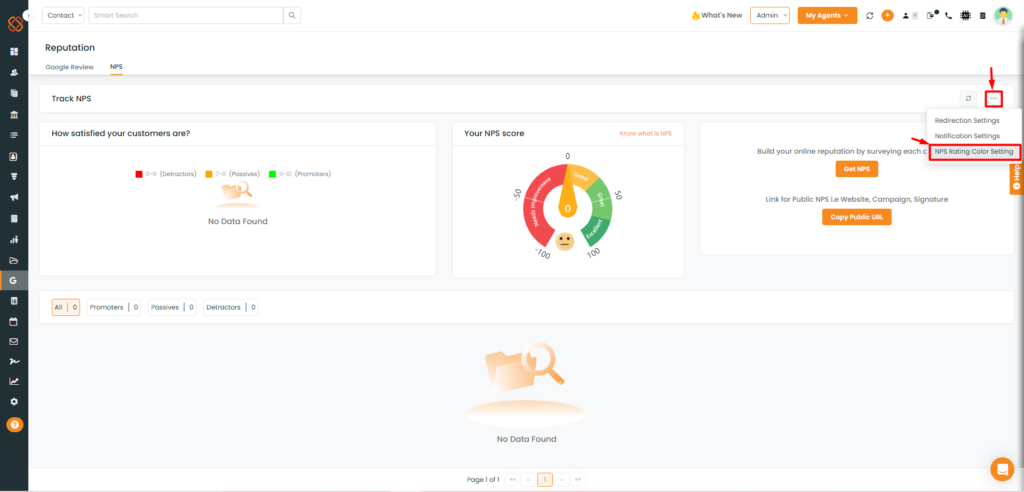Choose Notification Settings from the menu
Screen dimensions: 1024x492
coord(967,136)
